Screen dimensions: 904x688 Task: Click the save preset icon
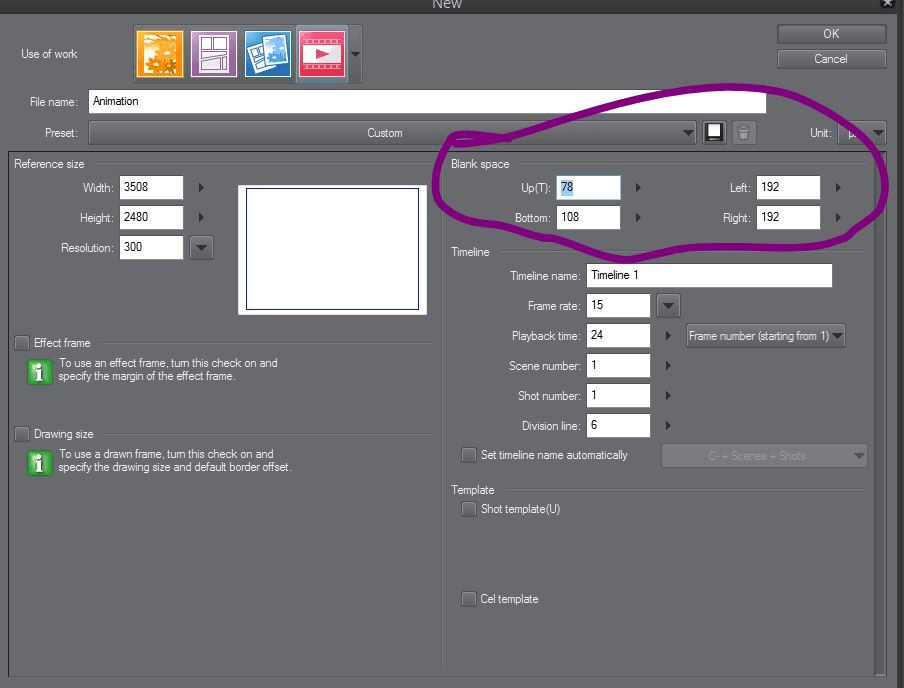coord(714,133)
